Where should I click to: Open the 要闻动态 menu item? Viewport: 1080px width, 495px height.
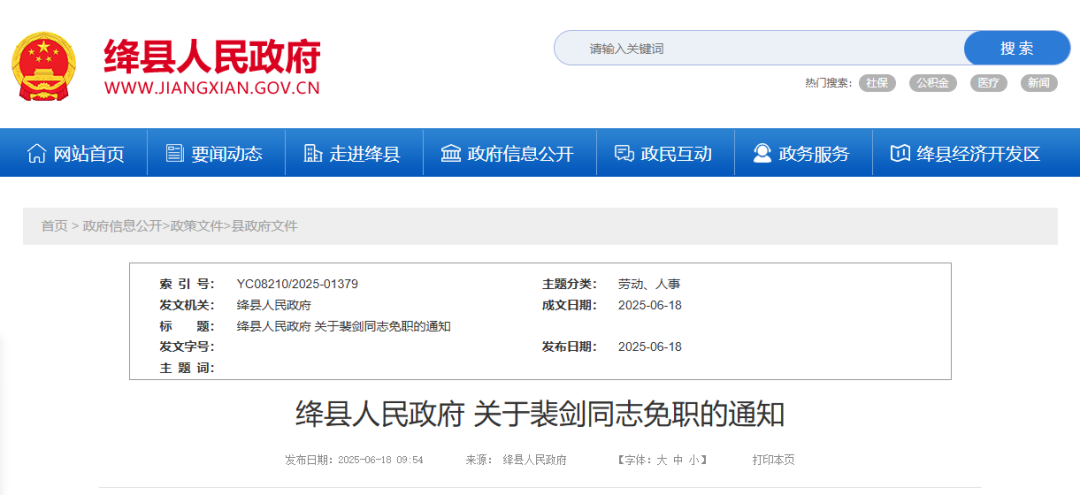pyautogui.click(x=227, y=154)
